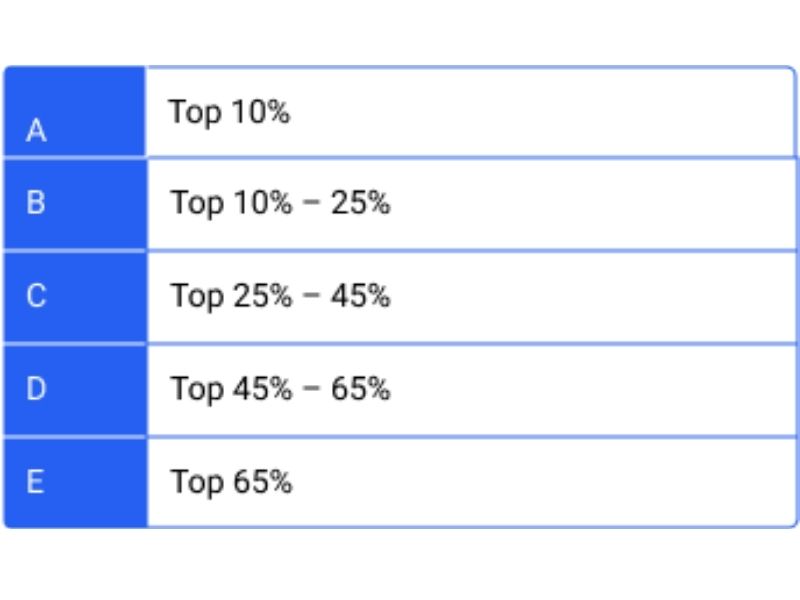Click the '45%' value in row D

(x=262, y=389)
